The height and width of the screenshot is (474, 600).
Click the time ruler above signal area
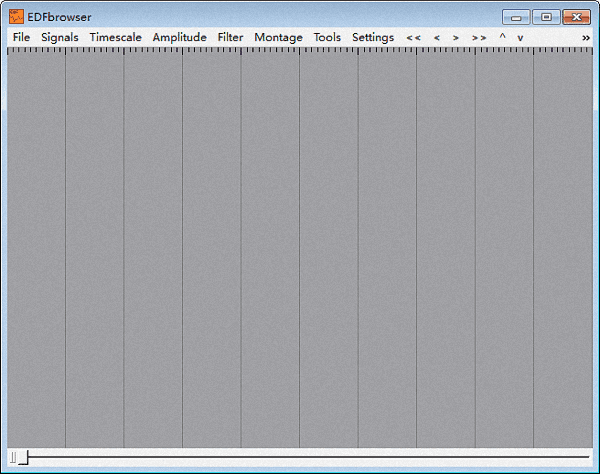pos(300,50)
